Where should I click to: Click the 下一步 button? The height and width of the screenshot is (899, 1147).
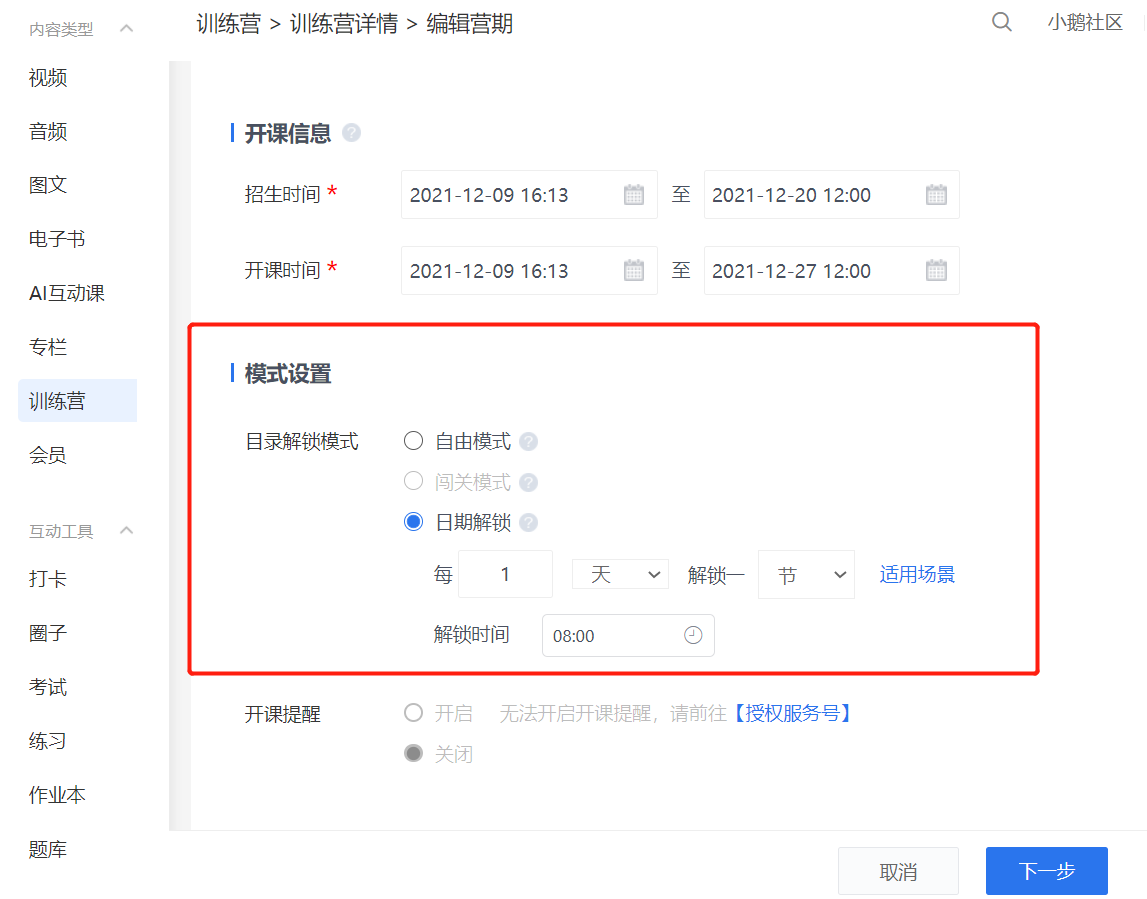1047,871
